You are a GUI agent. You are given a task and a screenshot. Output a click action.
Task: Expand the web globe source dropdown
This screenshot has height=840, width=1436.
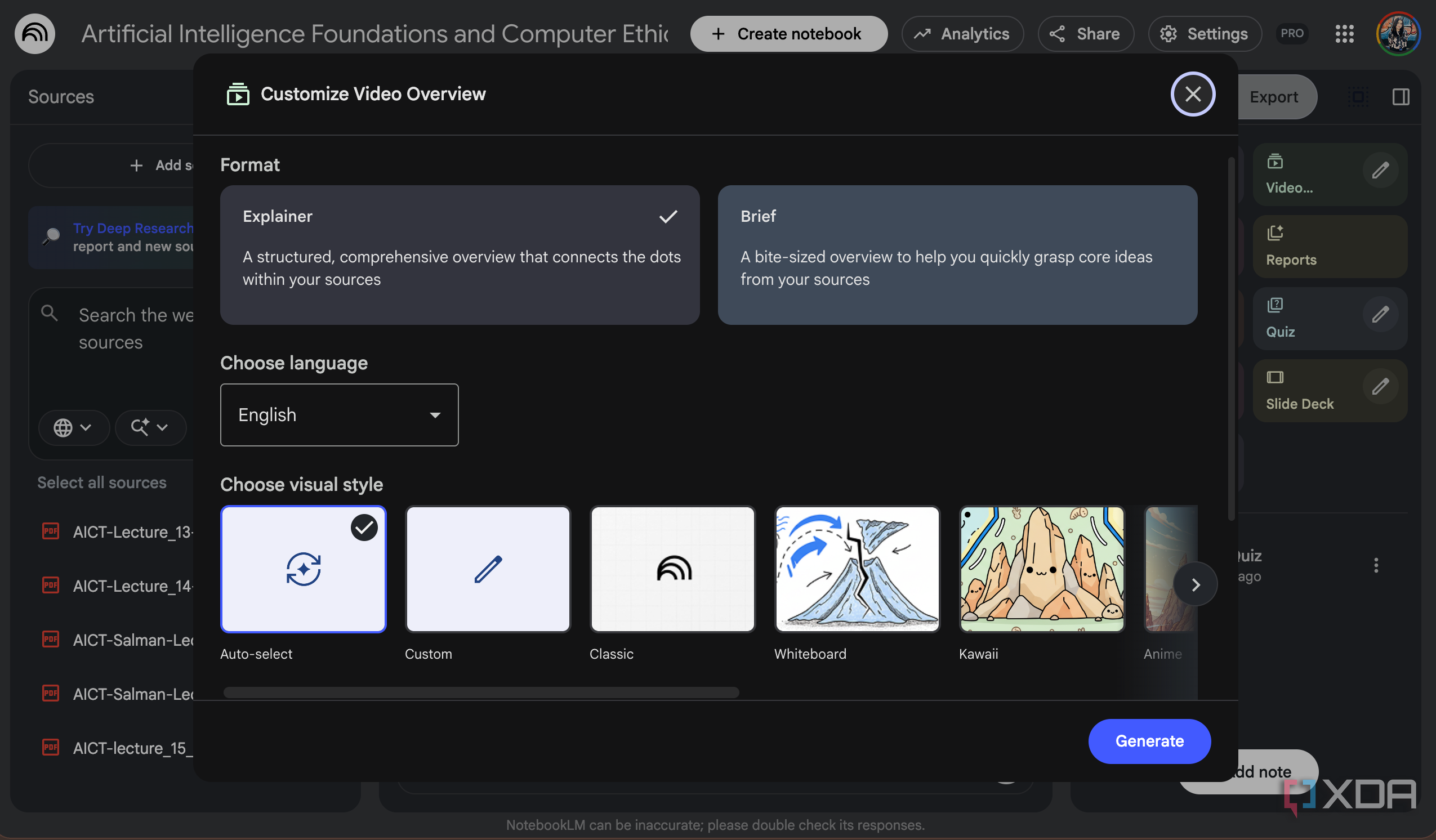(73, 427)
